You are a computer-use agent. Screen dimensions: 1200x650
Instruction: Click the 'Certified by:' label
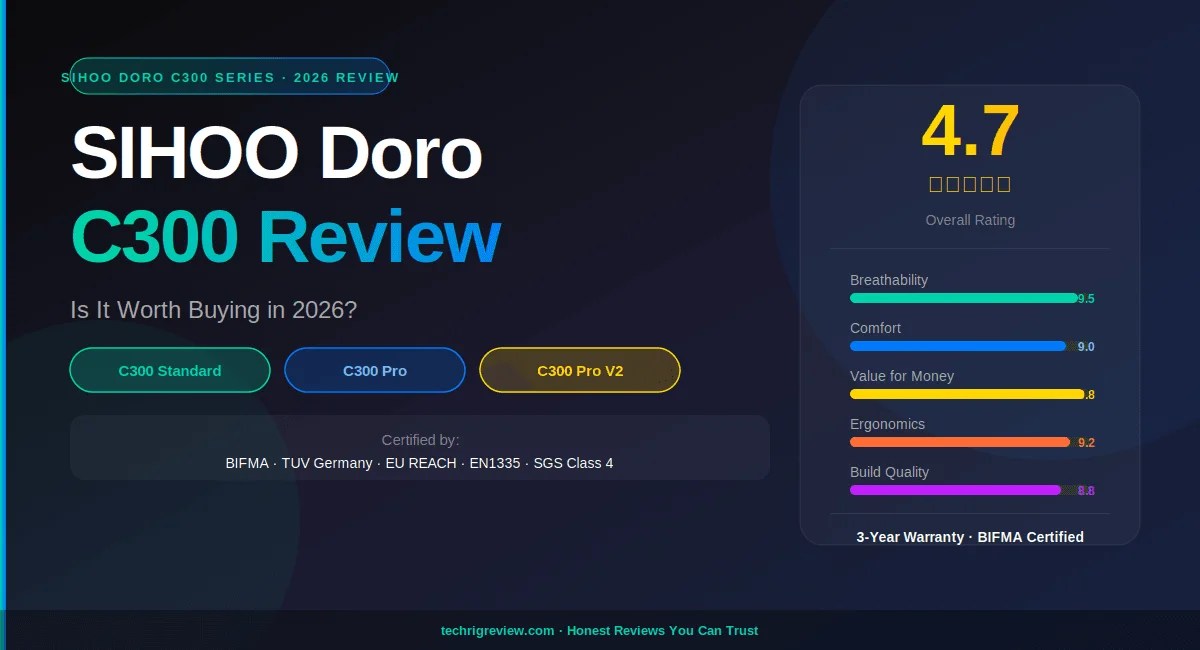pos(420,440)
